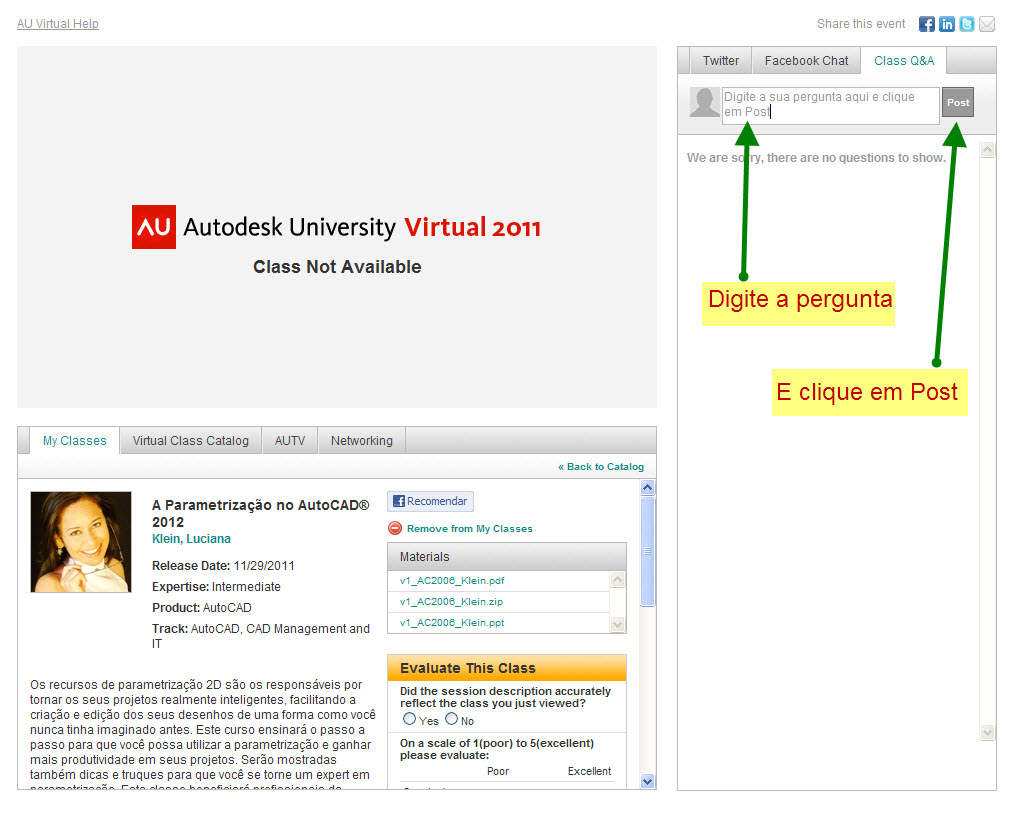Select Yes for session description accuracy

409,719
